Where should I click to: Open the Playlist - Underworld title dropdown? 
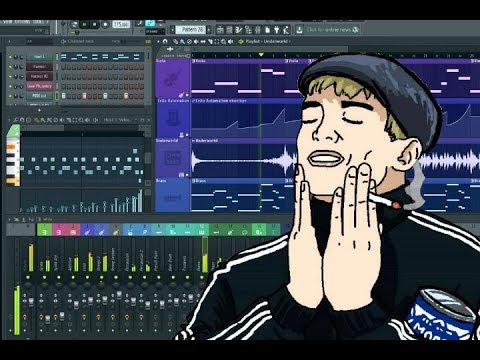click(268, 41)
